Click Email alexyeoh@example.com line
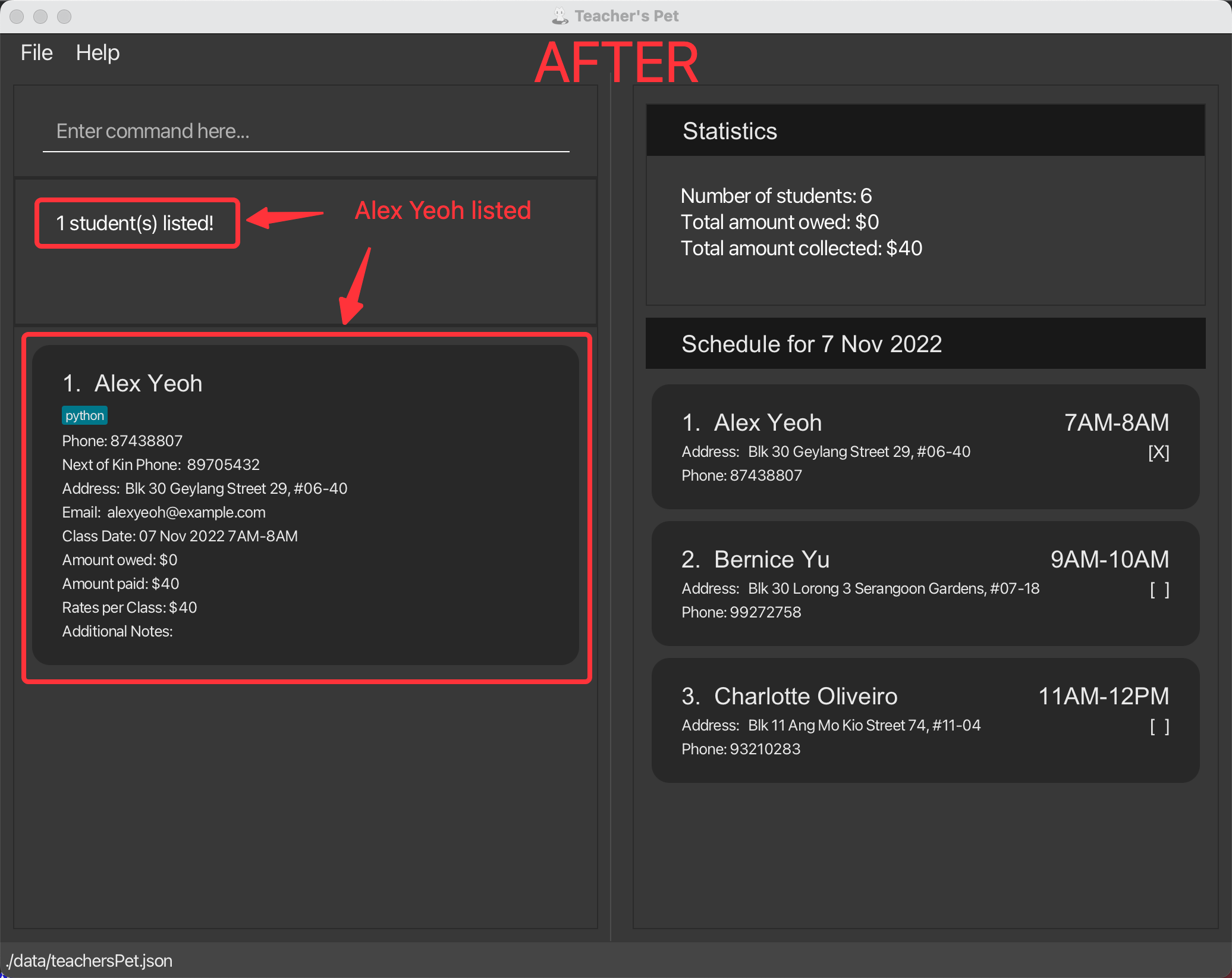The width and height of the screenshot is (1232, 978). click(x=164, y=512)
